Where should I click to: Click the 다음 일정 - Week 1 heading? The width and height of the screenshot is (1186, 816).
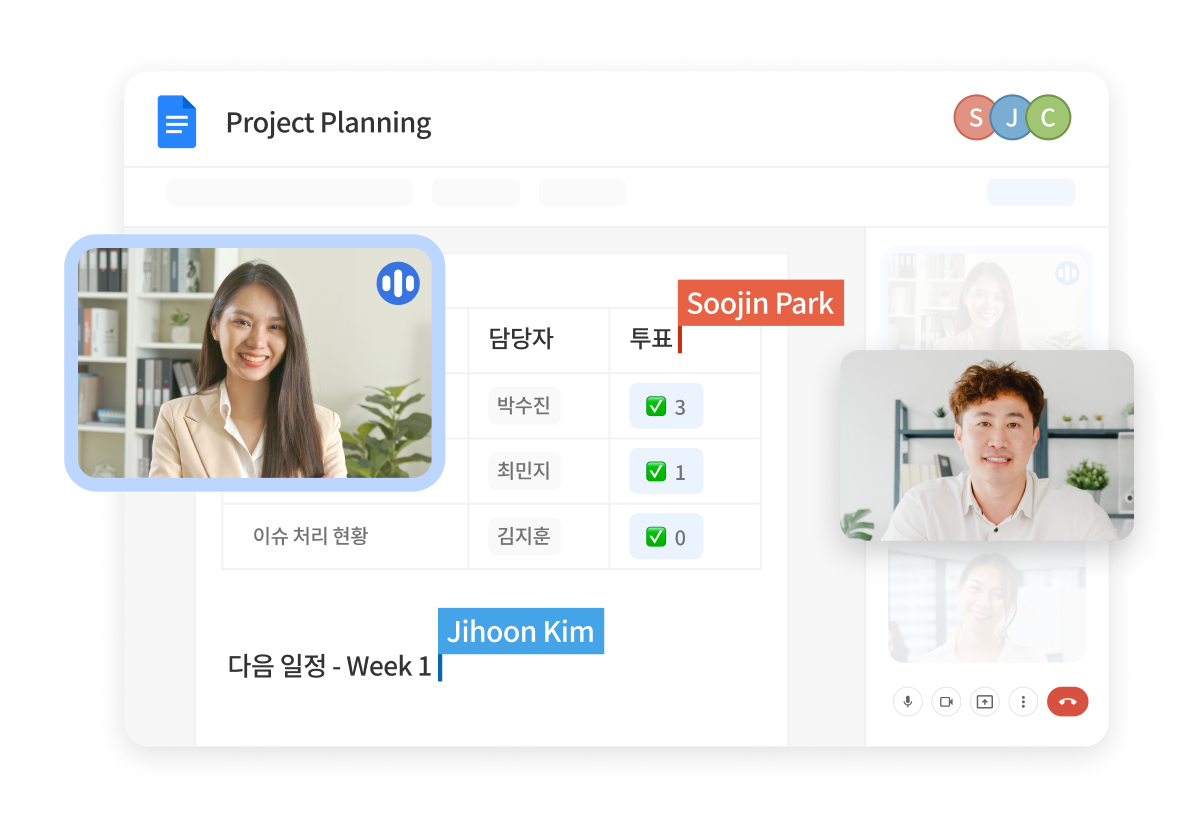[x=329, y=666]
